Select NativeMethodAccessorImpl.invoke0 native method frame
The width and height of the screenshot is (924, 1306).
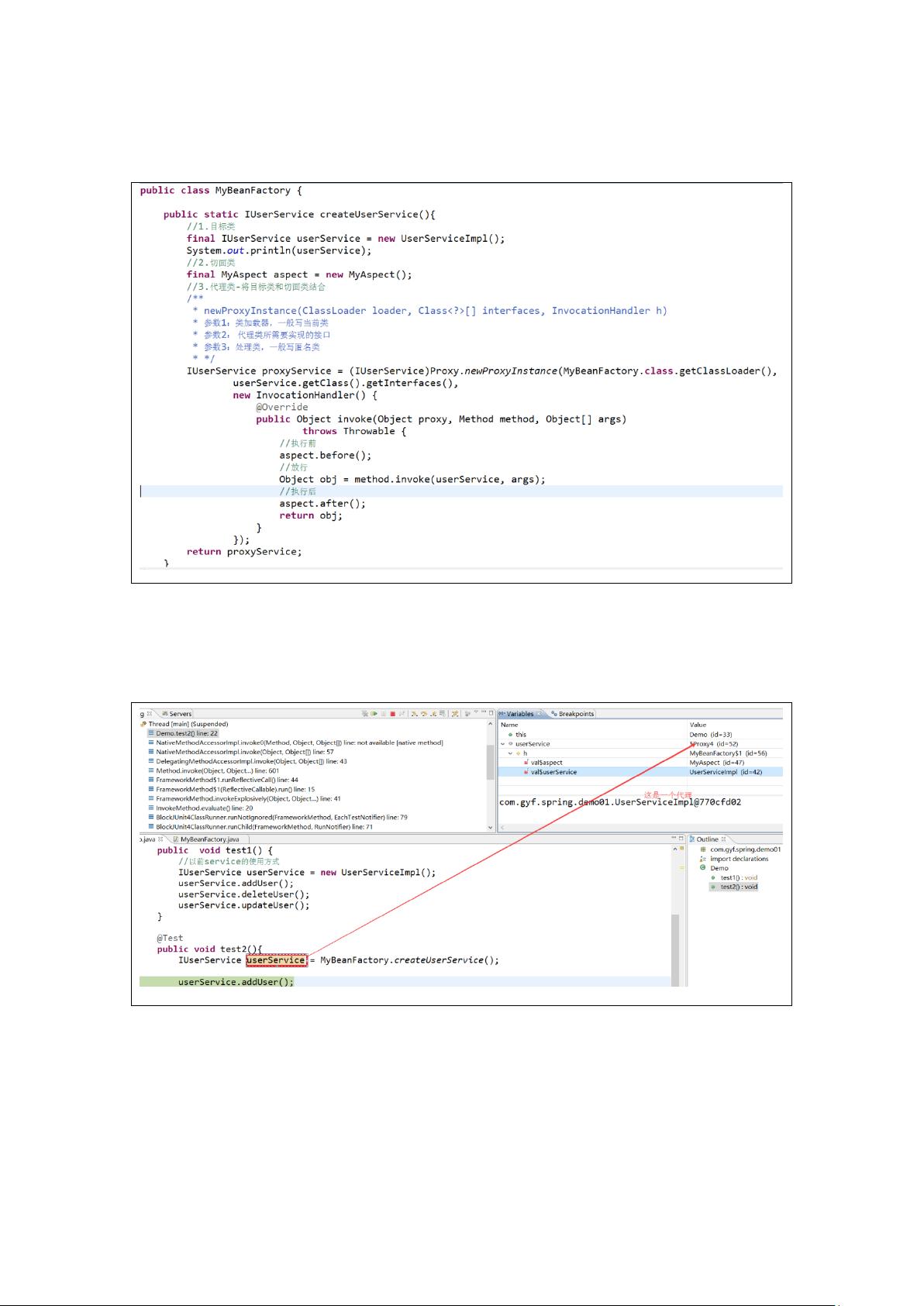coord(295,743)
